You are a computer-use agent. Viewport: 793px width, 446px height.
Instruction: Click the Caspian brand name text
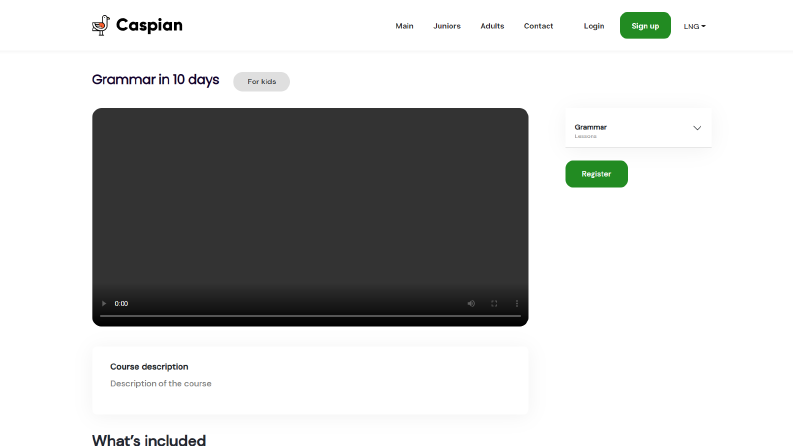click(x=149, y=25)
